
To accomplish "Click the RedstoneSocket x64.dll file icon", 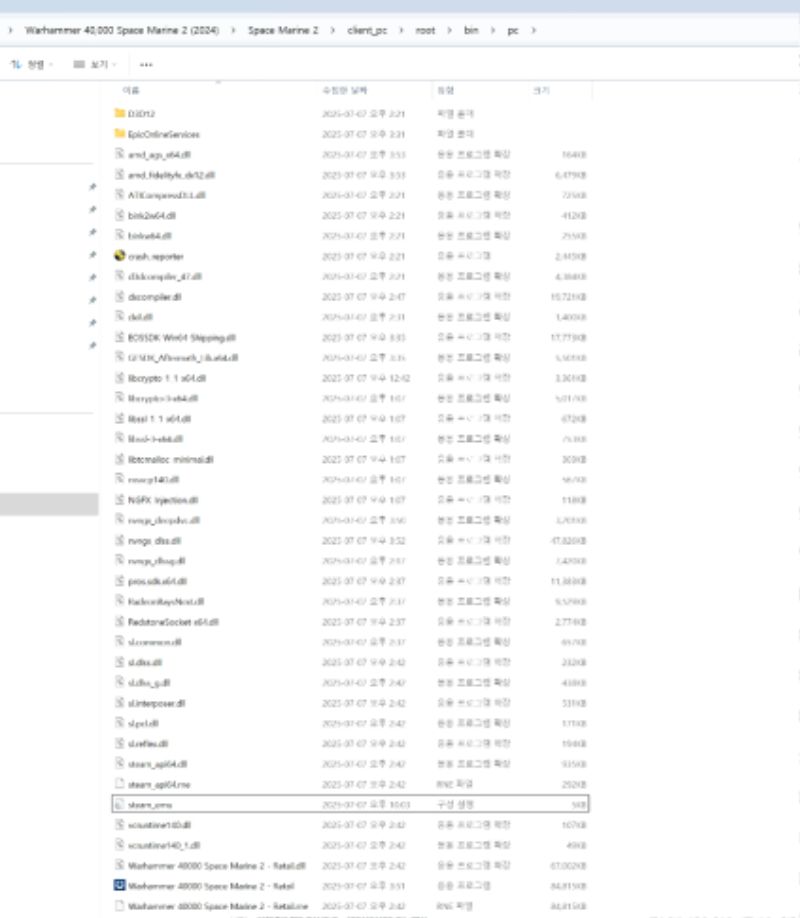I will pyautogui.click(x=120, y=621).
